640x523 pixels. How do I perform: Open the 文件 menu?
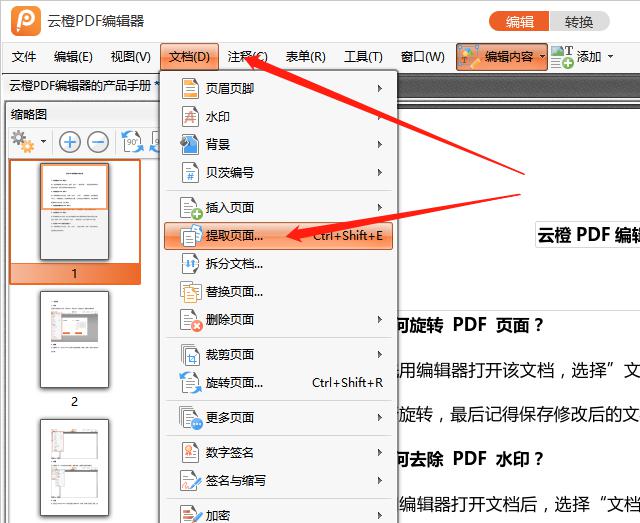pos(24,57)
